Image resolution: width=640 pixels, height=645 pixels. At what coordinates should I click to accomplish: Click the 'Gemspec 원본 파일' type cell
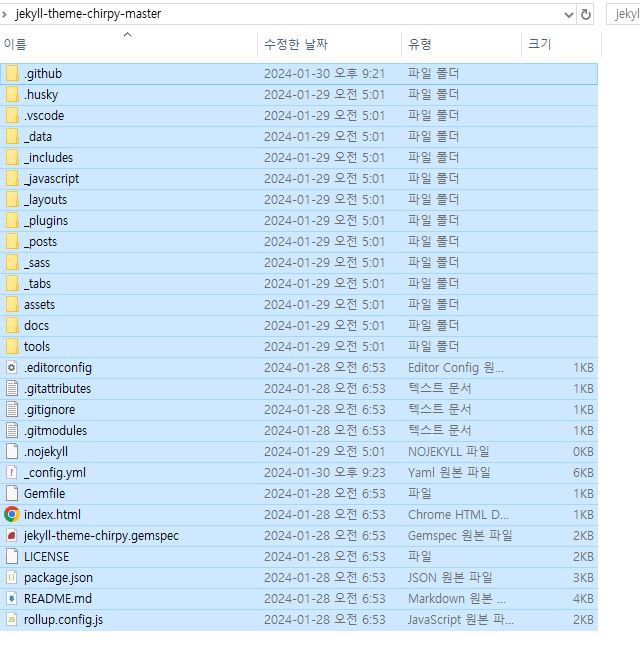pos(460,535)
